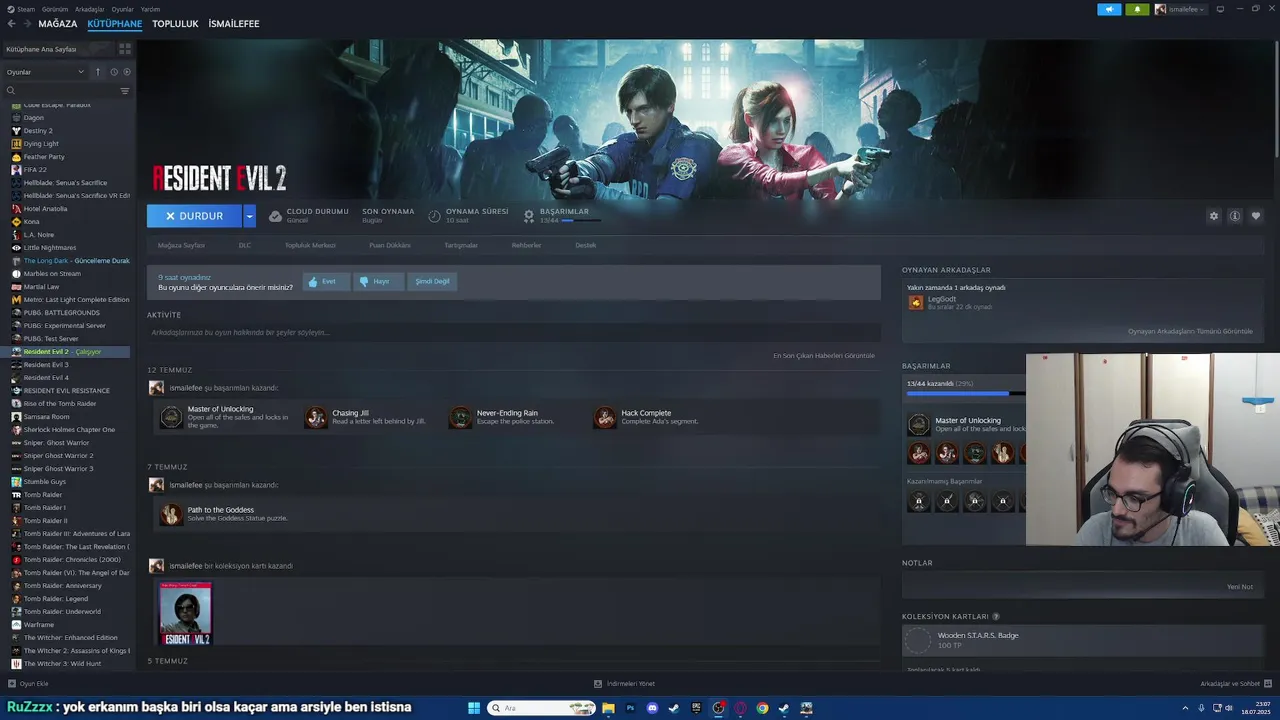
Task: Toggle sort by recent activity clock icon
Action: pyautogui.click(x=114, y=72)
